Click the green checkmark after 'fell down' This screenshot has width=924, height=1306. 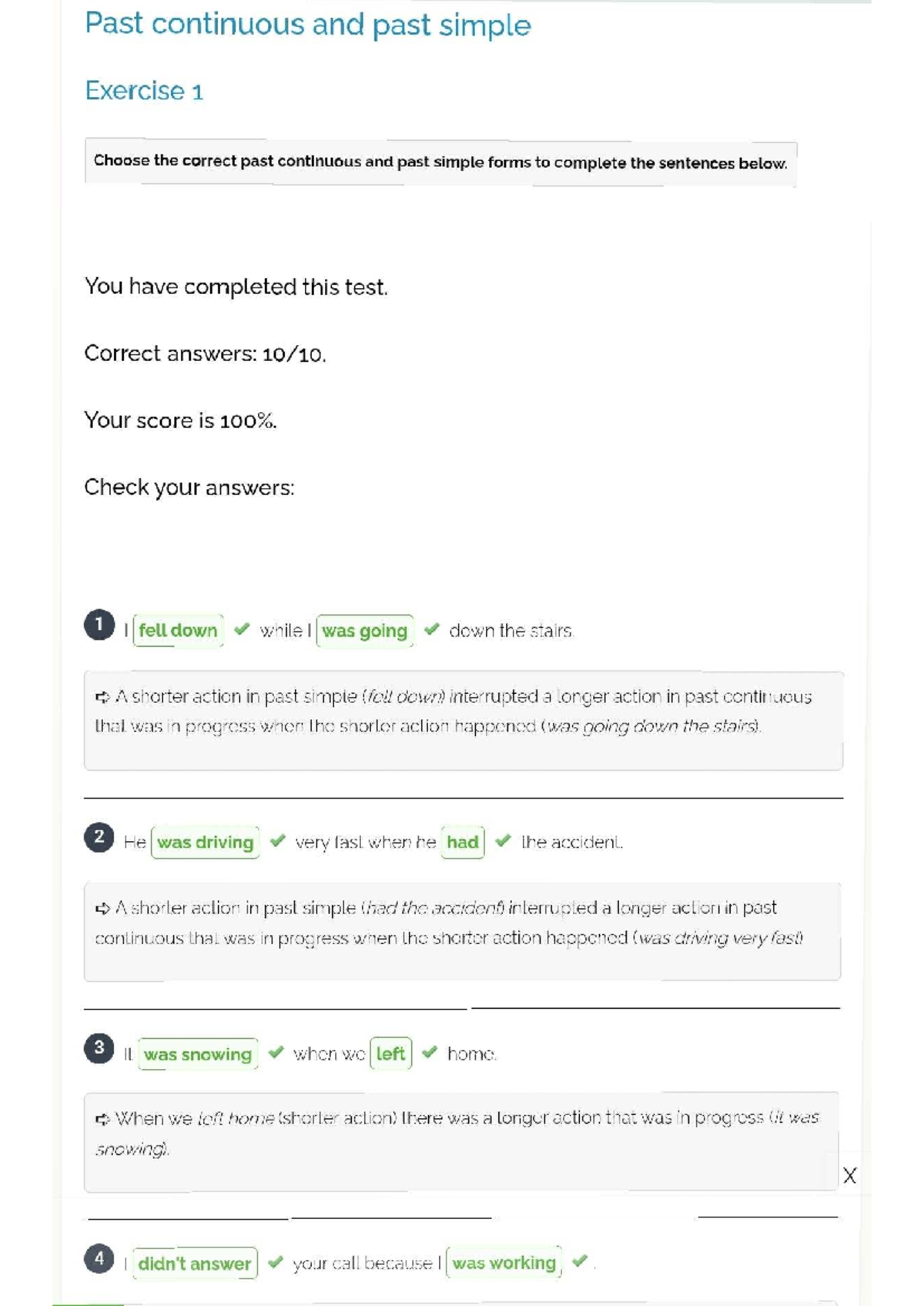point(242,629)
